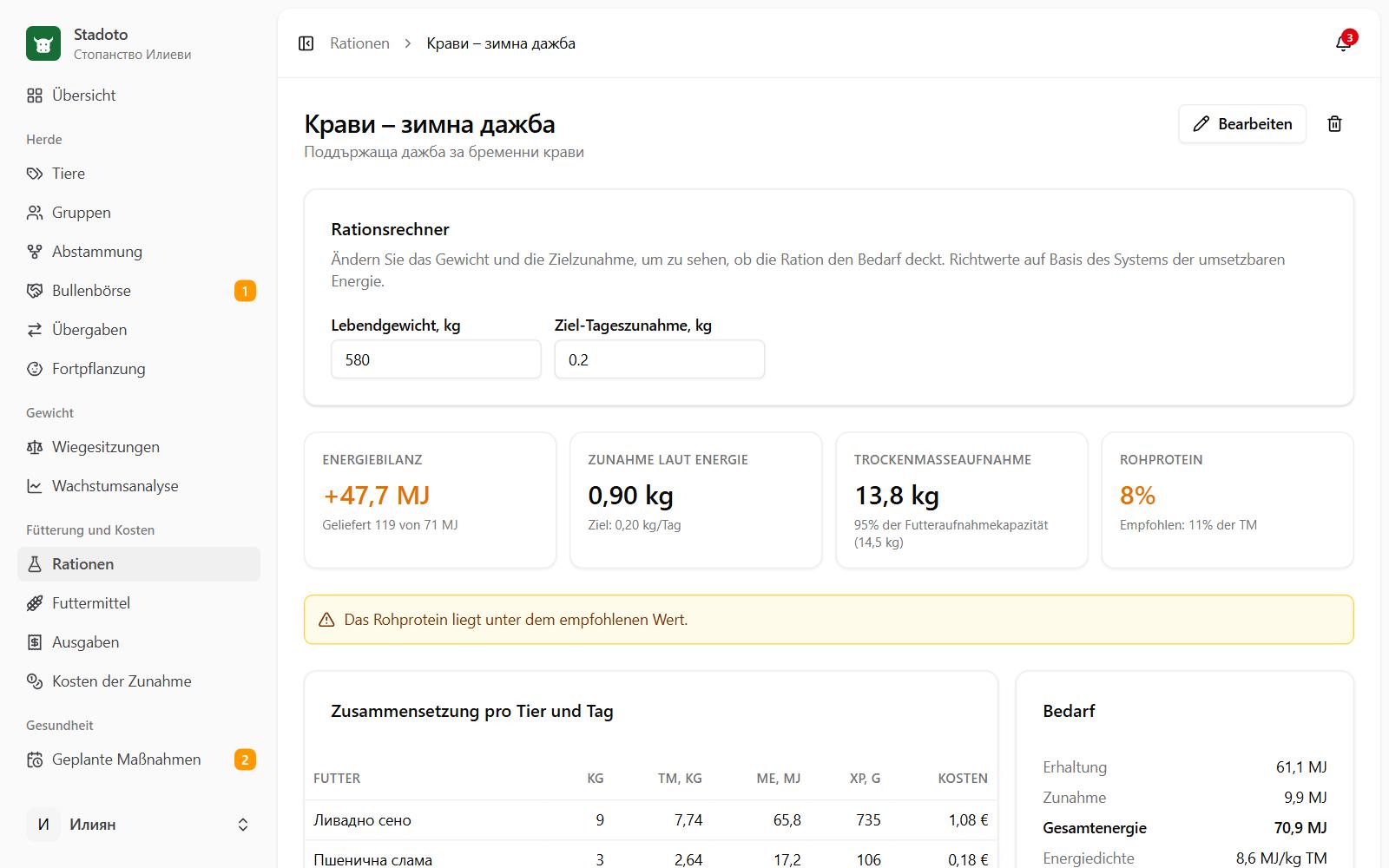Collapse the sidebar with the panel icon
The width and height of the screenshot is (1389, 868).
(306, 43)
